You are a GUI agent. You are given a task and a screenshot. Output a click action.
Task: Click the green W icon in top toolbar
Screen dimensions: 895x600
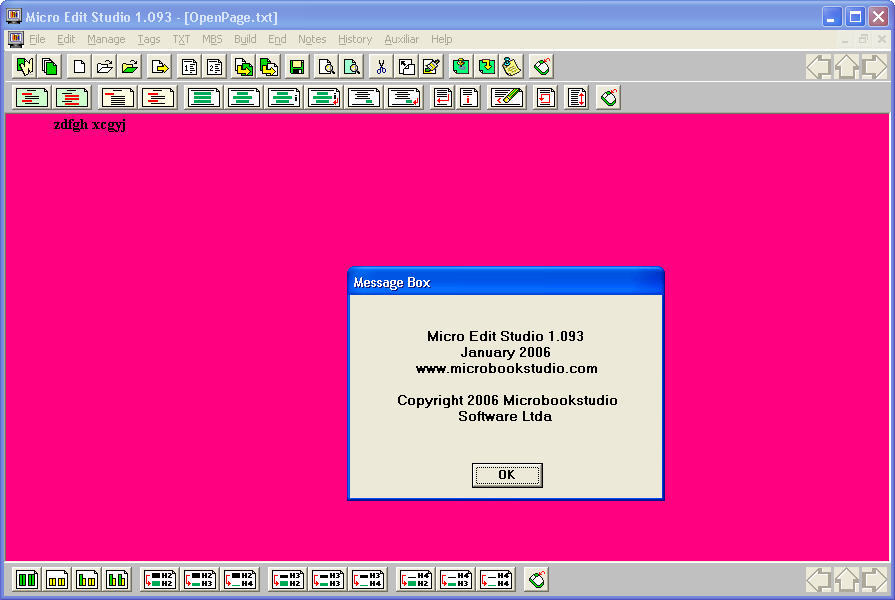click(x=25, y=67)
